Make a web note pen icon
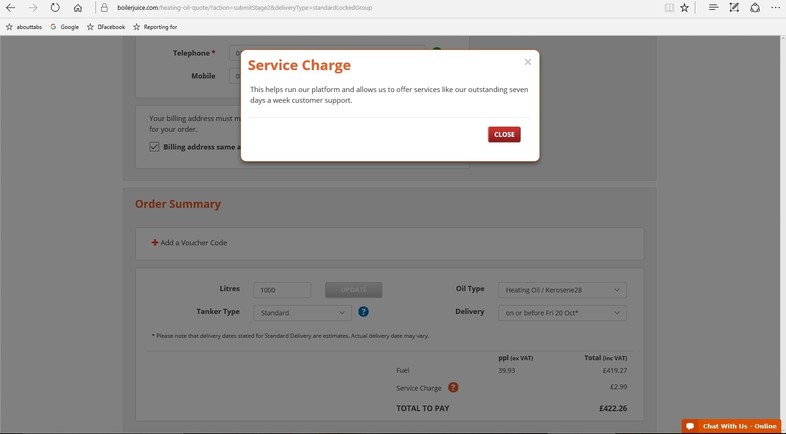The height and width of the screenshot is (434, 786). pyautogui.click(x=734, y=8)
